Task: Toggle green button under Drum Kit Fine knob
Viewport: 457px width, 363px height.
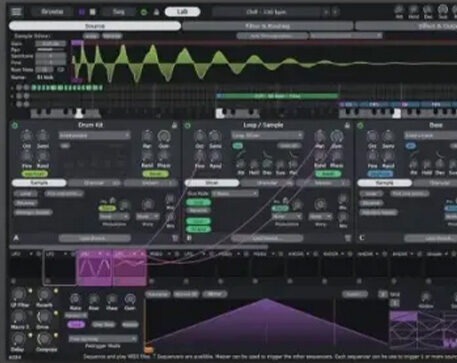Action: click(34, 174)
